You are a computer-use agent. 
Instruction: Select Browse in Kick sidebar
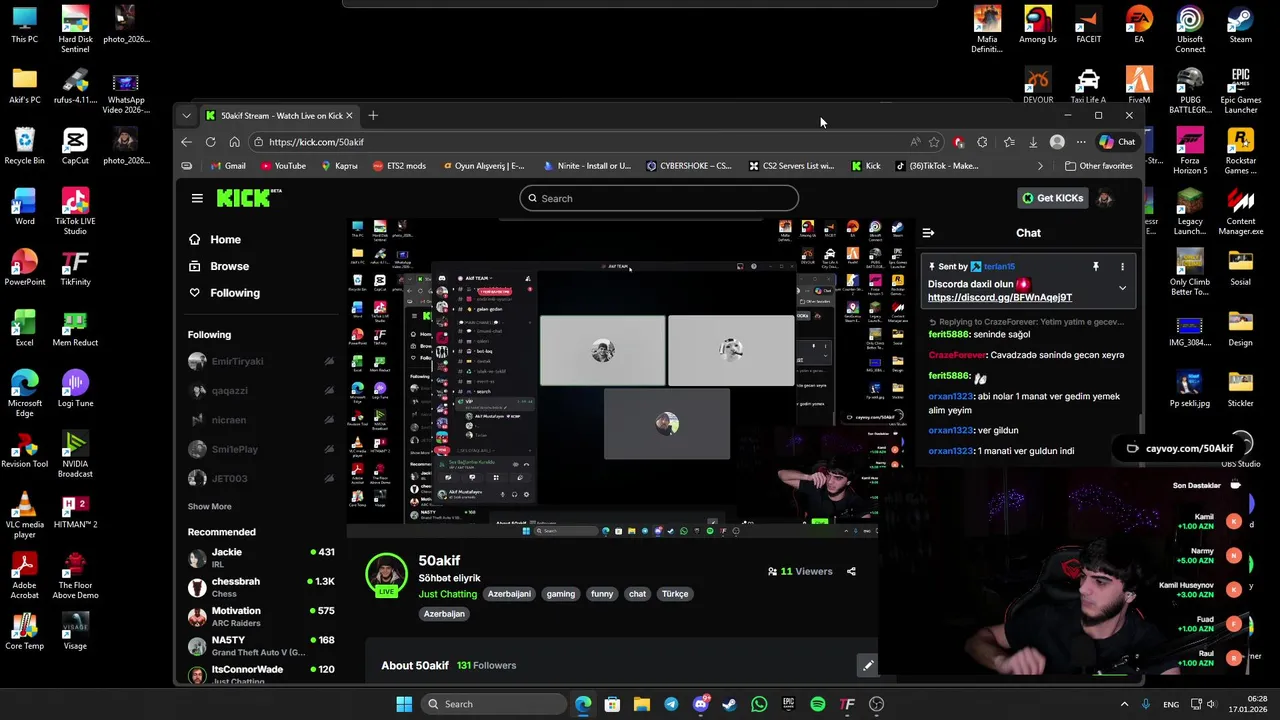229,266
